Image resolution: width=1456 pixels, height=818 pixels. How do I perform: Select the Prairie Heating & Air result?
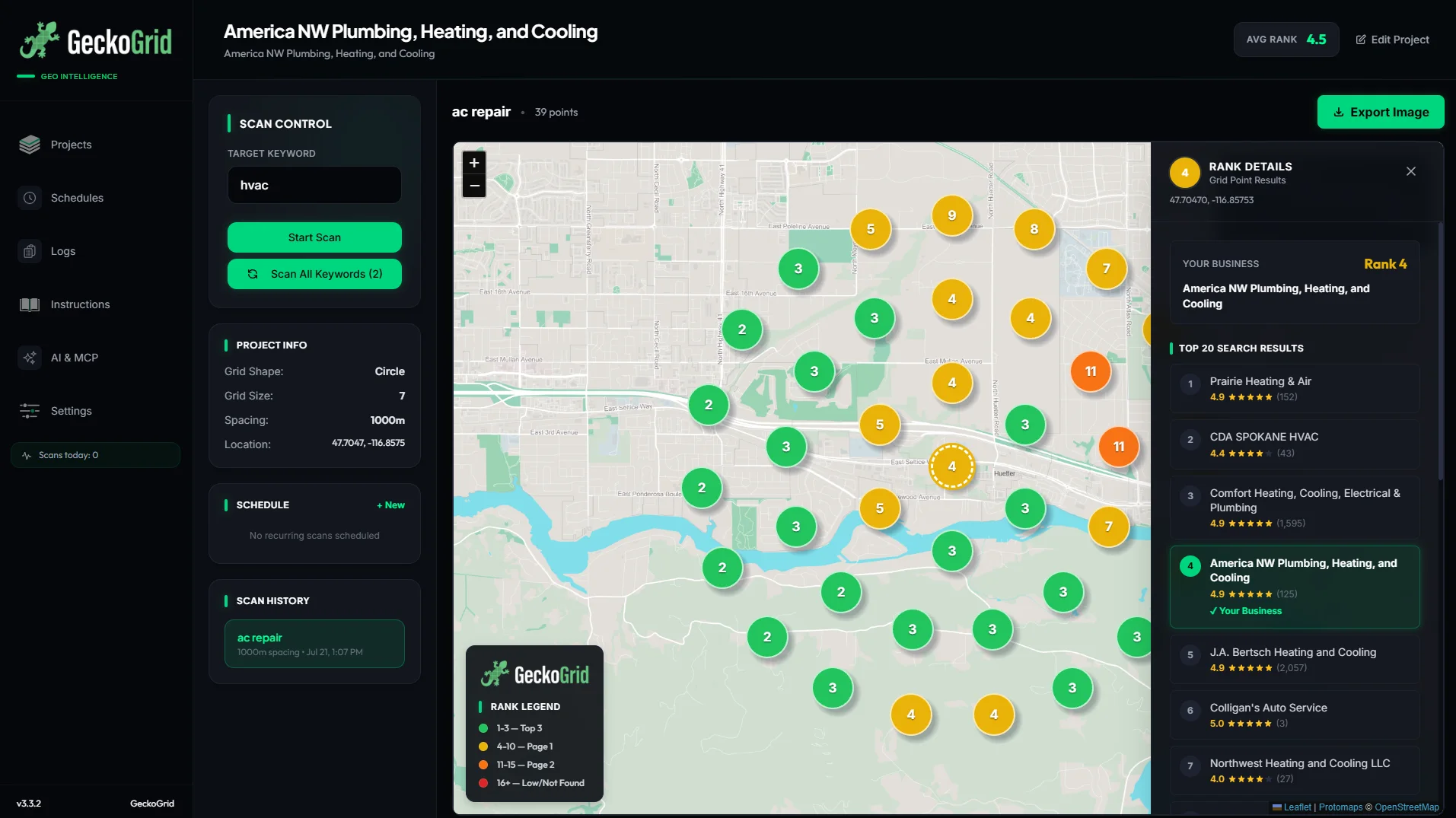point(1295,389)
